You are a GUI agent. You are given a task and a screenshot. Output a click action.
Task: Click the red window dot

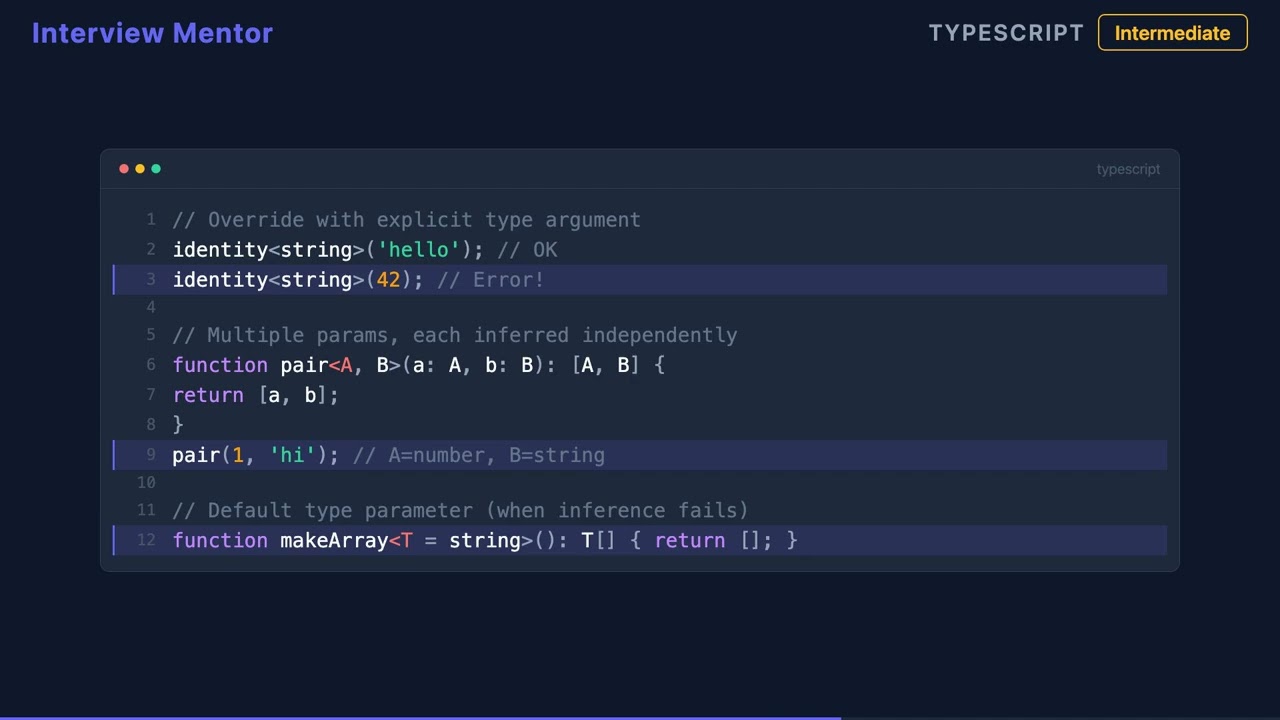pos(124,169)
